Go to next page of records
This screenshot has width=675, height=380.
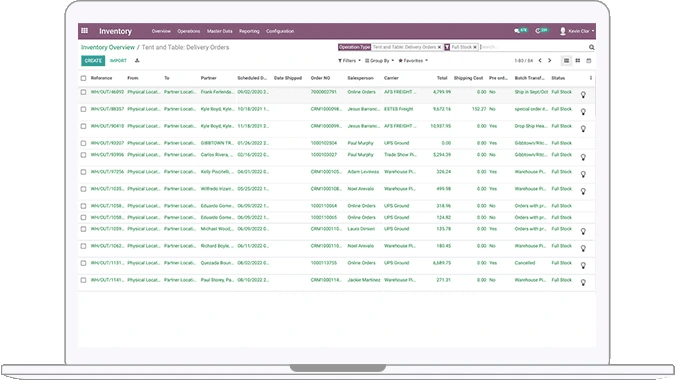[x=550, y=61]
